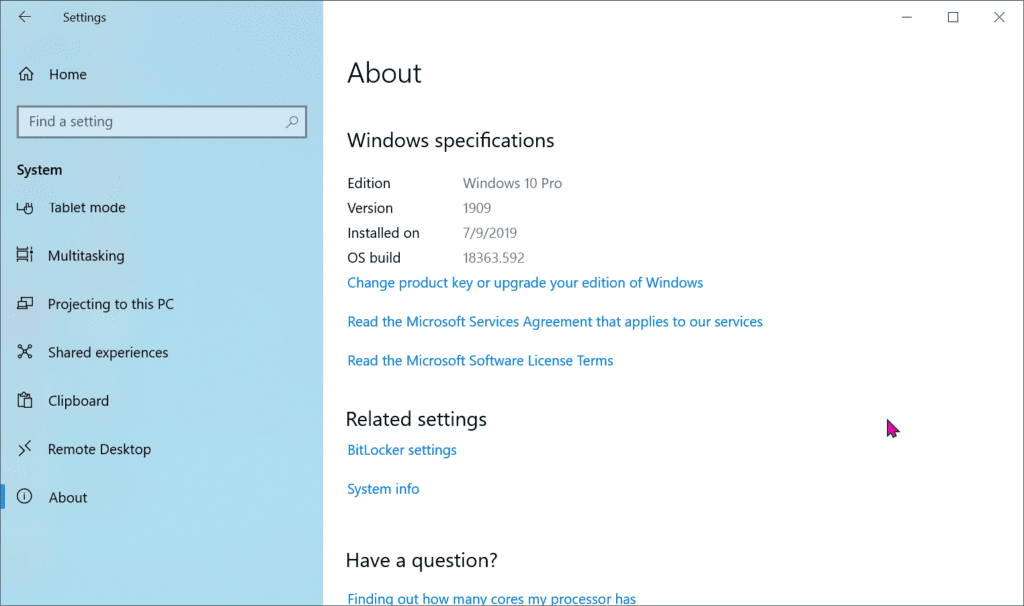Click the Remote Desktop icon in sidebar
The height and width of the screenshot is (606, 1024).
pyautogui.click(x=25, y=449)
